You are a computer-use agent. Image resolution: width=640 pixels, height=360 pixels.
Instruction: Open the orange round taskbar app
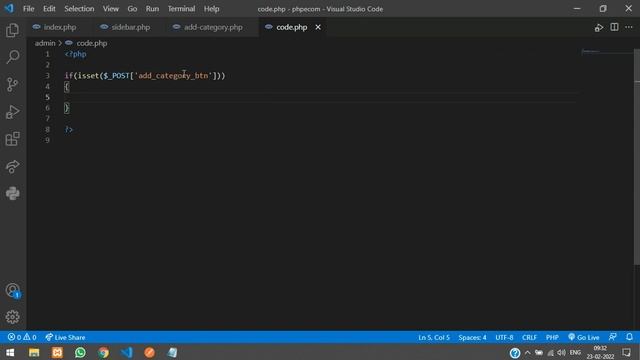149,352
